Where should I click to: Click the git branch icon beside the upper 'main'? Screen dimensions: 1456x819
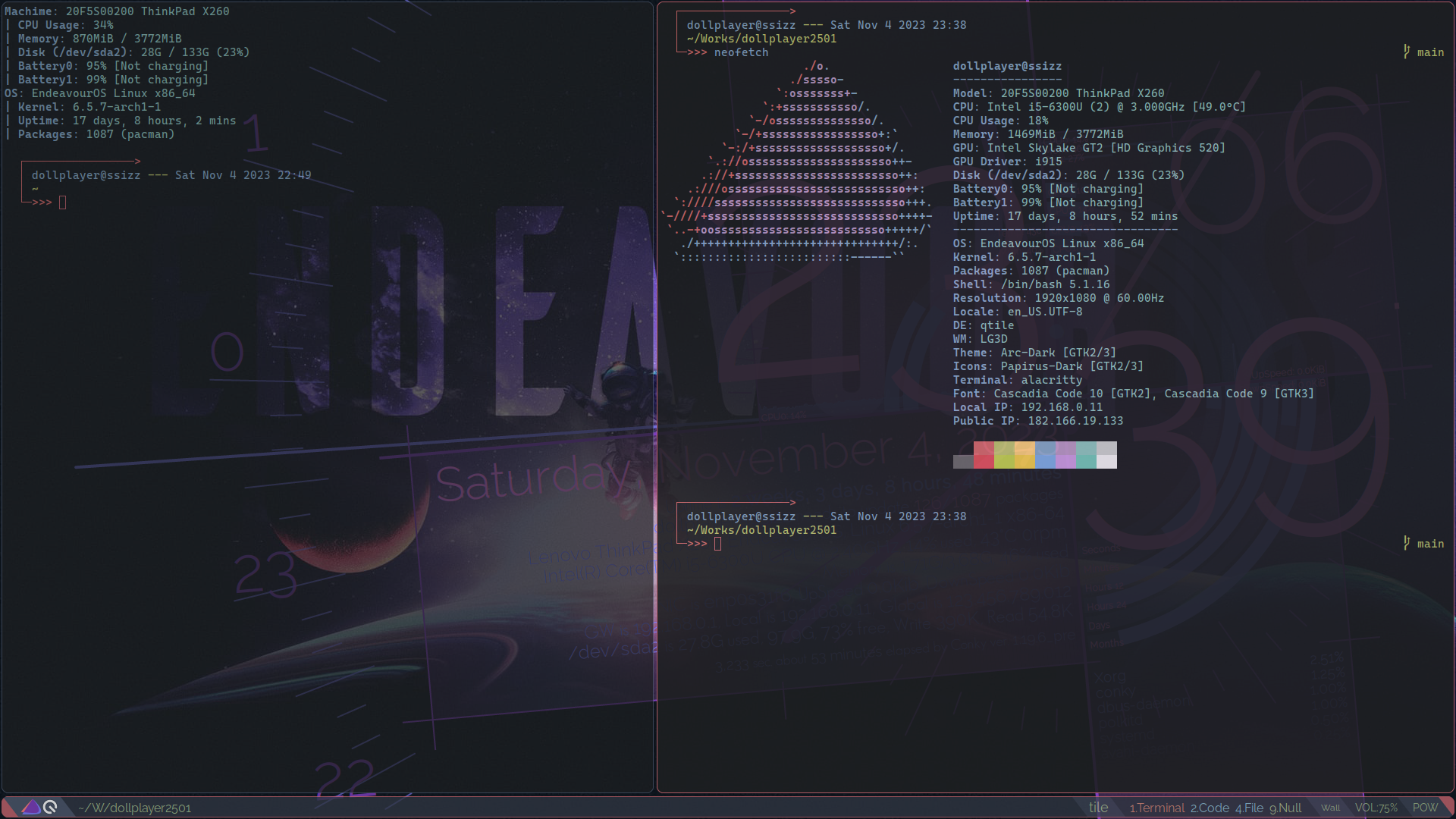[x=1407, y=52]
